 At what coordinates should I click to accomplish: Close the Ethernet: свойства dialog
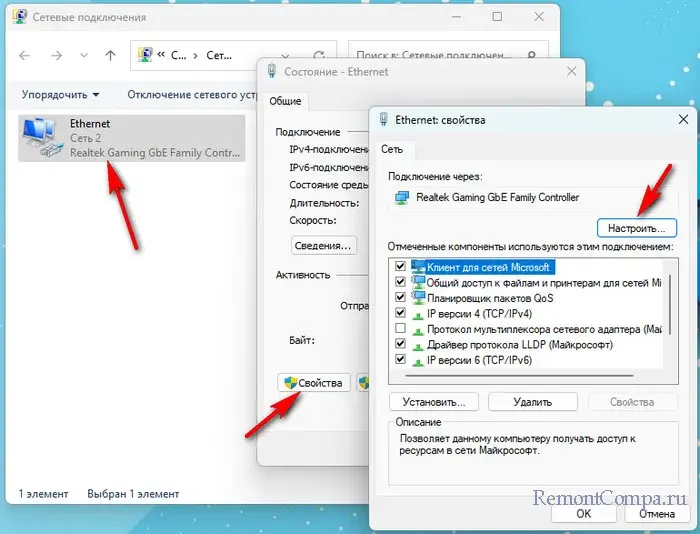[683, 120]
